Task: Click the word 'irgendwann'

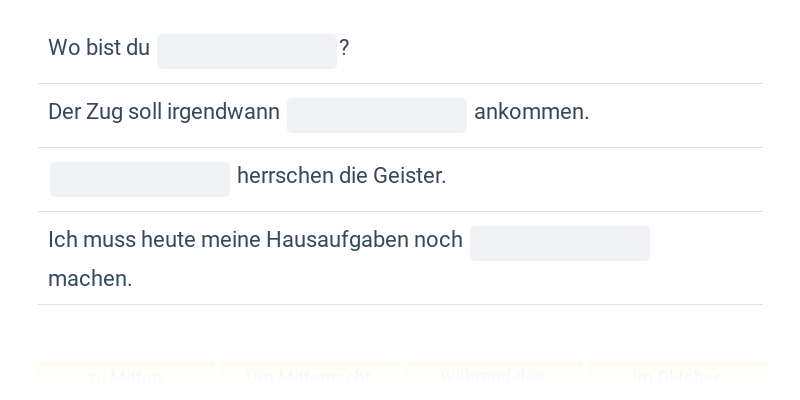Action: click(x=223, y=112)
